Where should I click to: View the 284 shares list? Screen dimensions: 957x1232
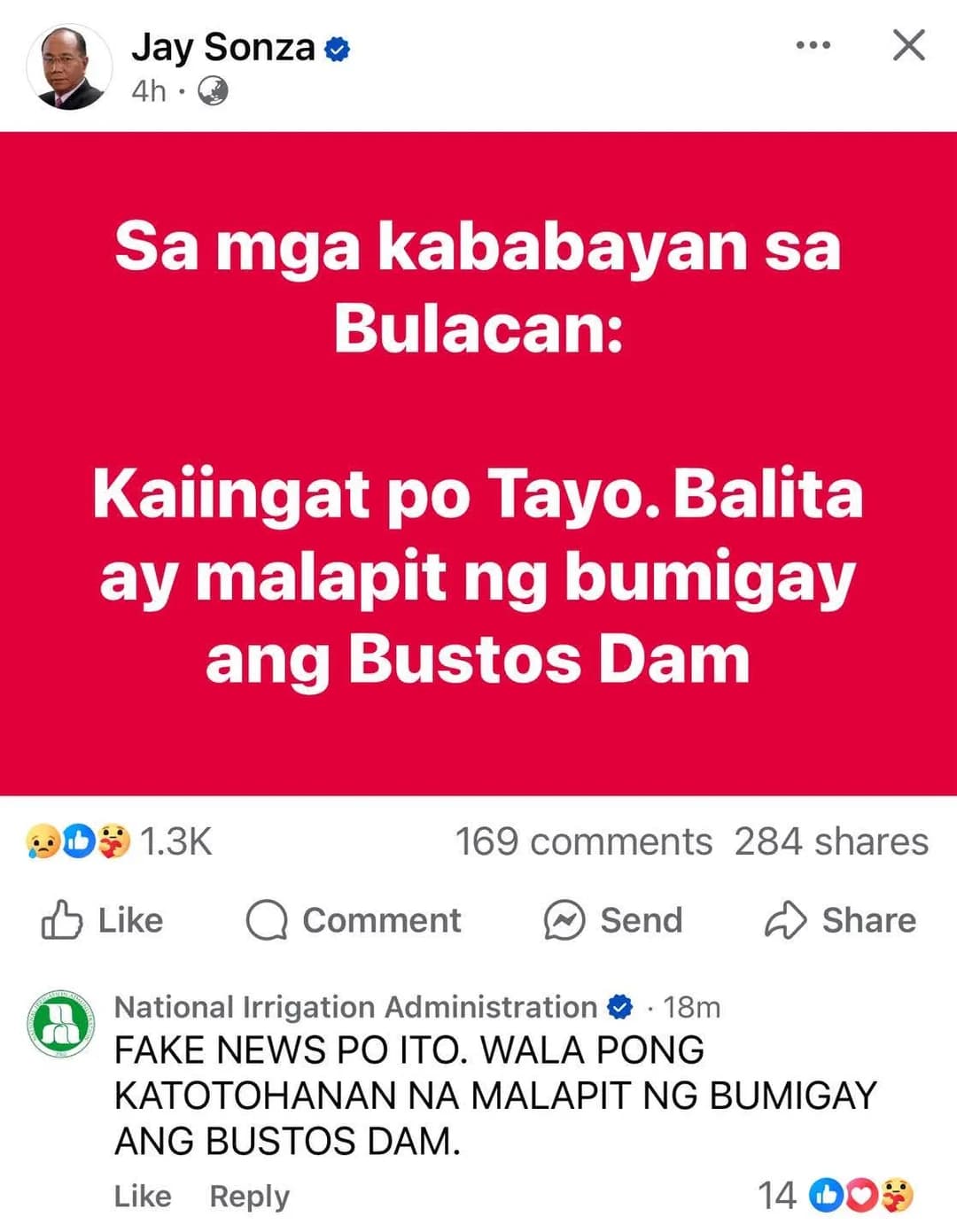point(831,841)
